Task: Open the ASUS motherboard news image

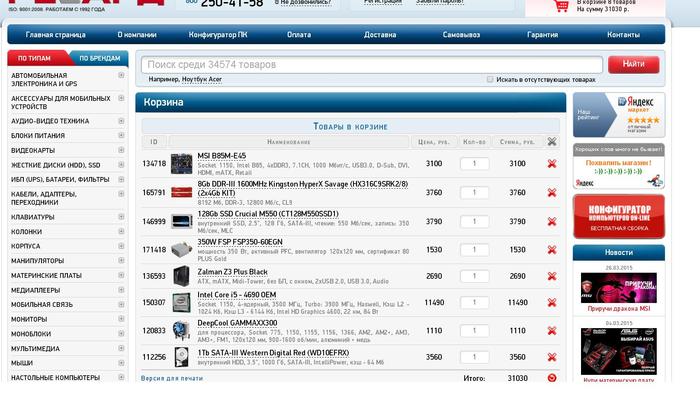Action: tap(619, 351)
